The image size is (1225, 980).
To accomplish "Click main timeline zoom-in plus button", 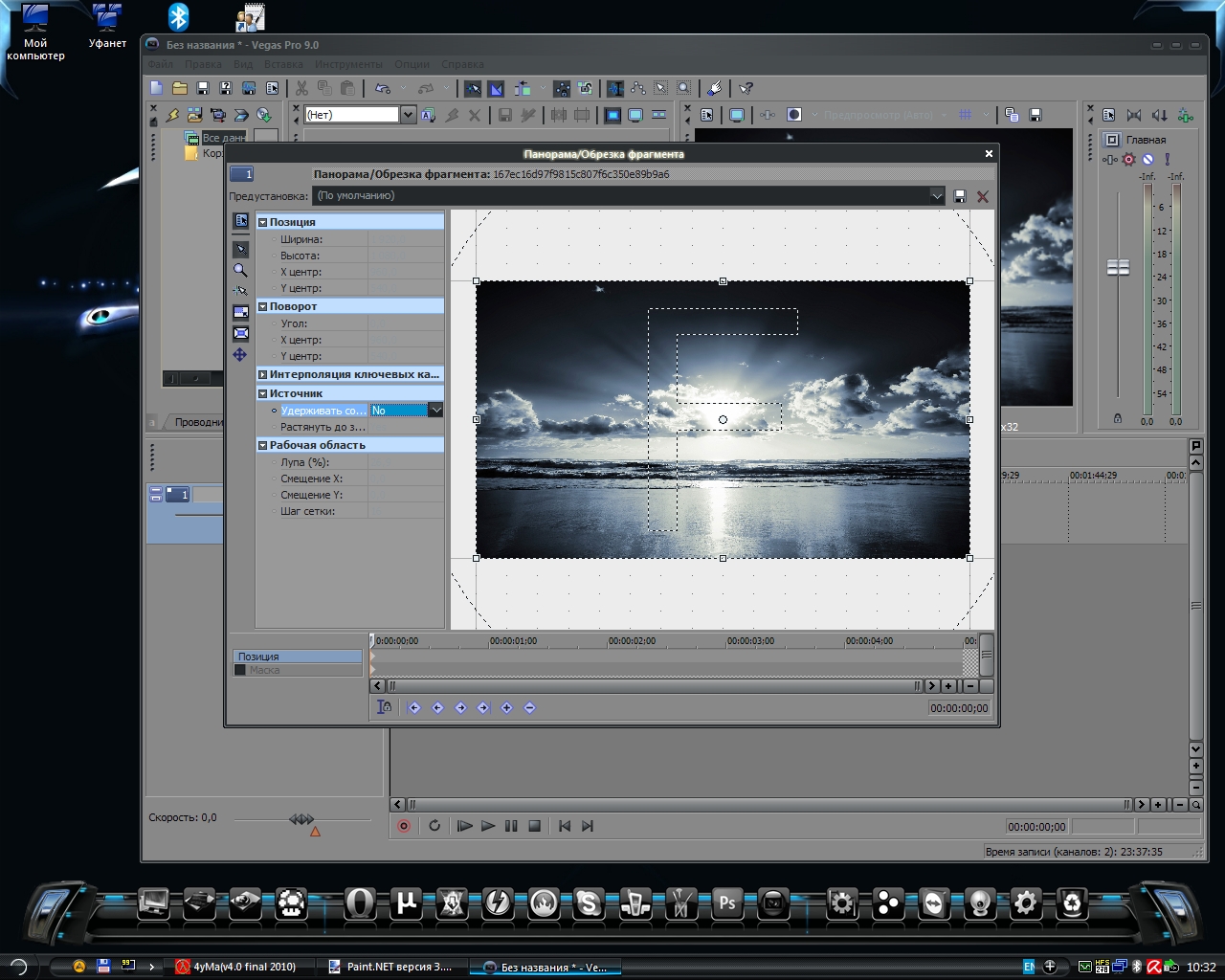I will [1158, 805].
